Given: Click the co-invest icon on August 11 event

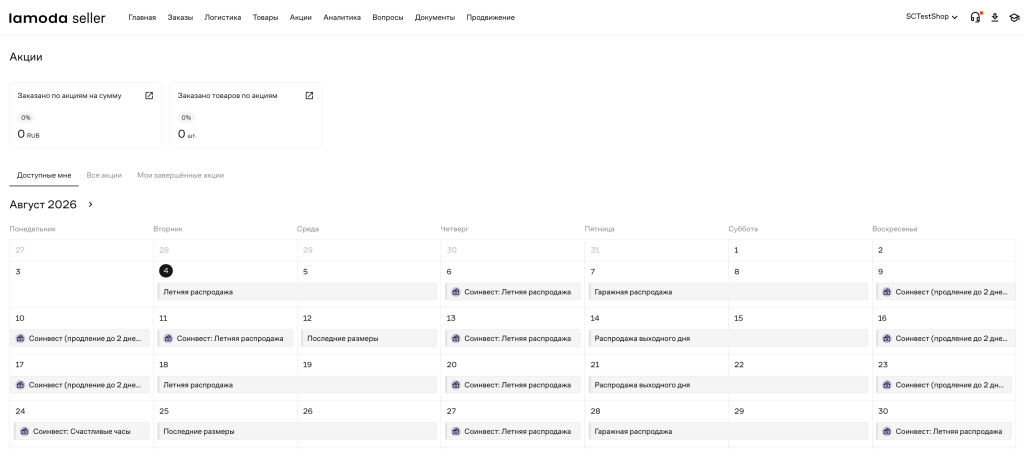Looking at the screenshot, I should tap(168, 338).
